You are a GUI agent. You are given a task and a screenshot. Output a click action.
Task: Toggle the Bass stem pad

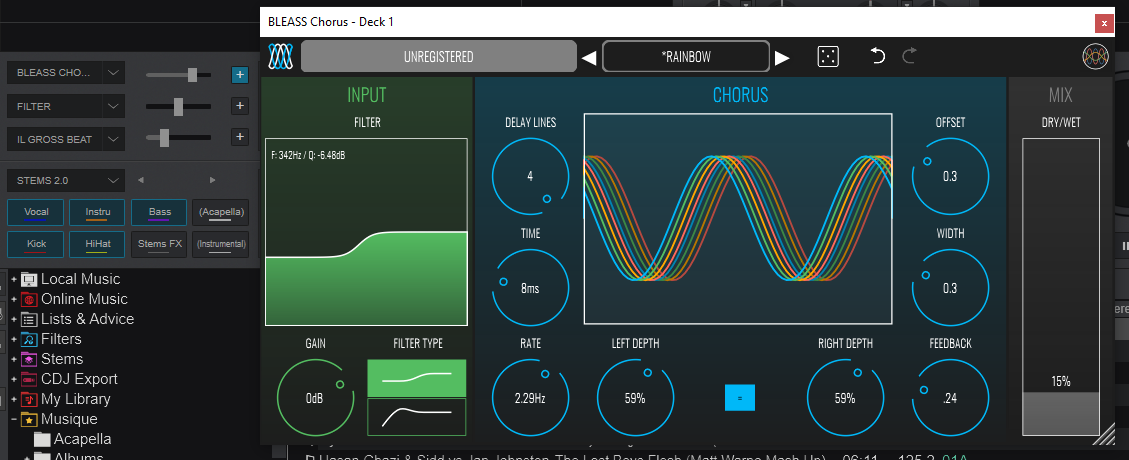coord(159,212)
